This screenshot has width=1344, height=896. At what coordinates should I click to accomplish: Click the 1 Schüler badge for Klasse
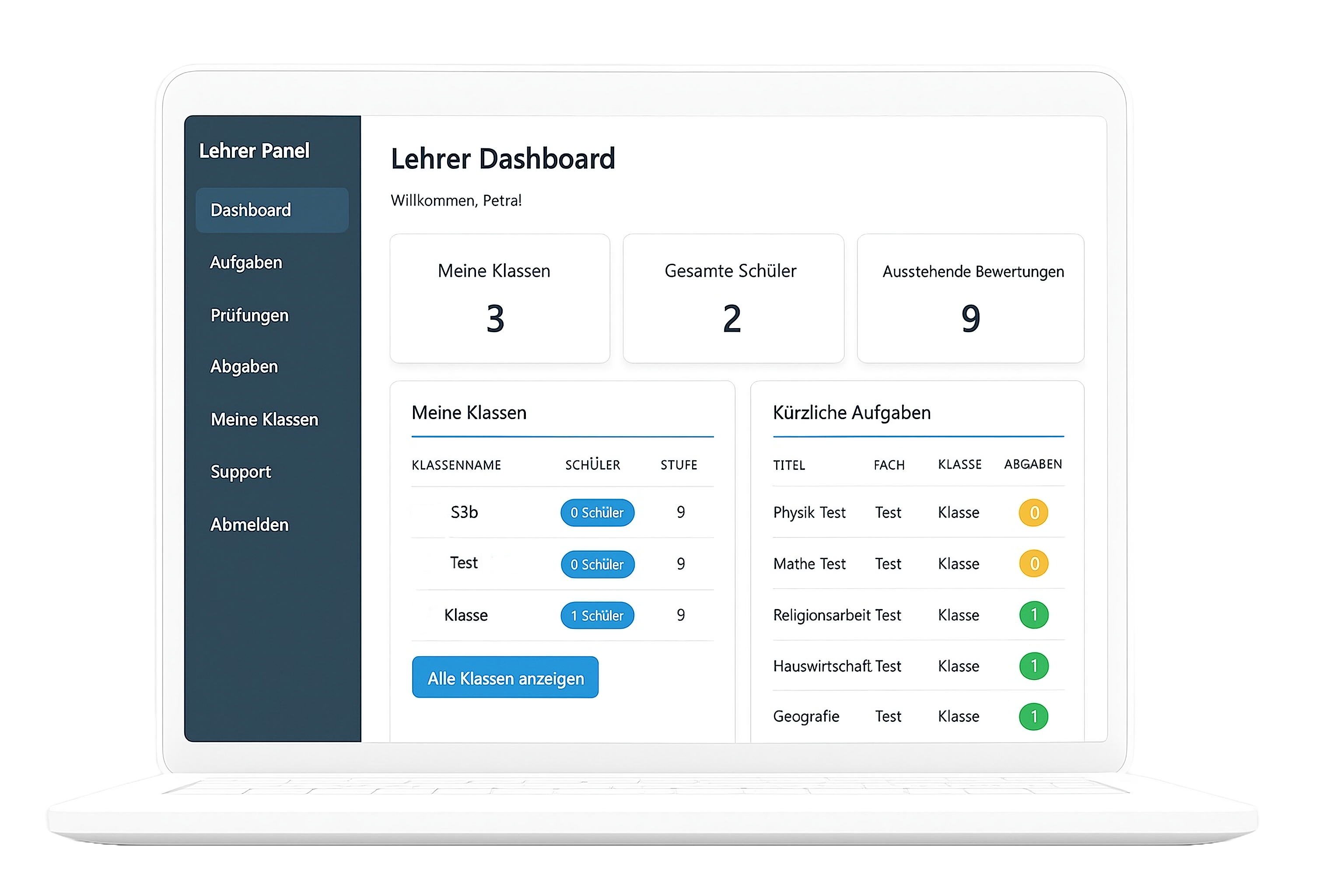[597, 616]
